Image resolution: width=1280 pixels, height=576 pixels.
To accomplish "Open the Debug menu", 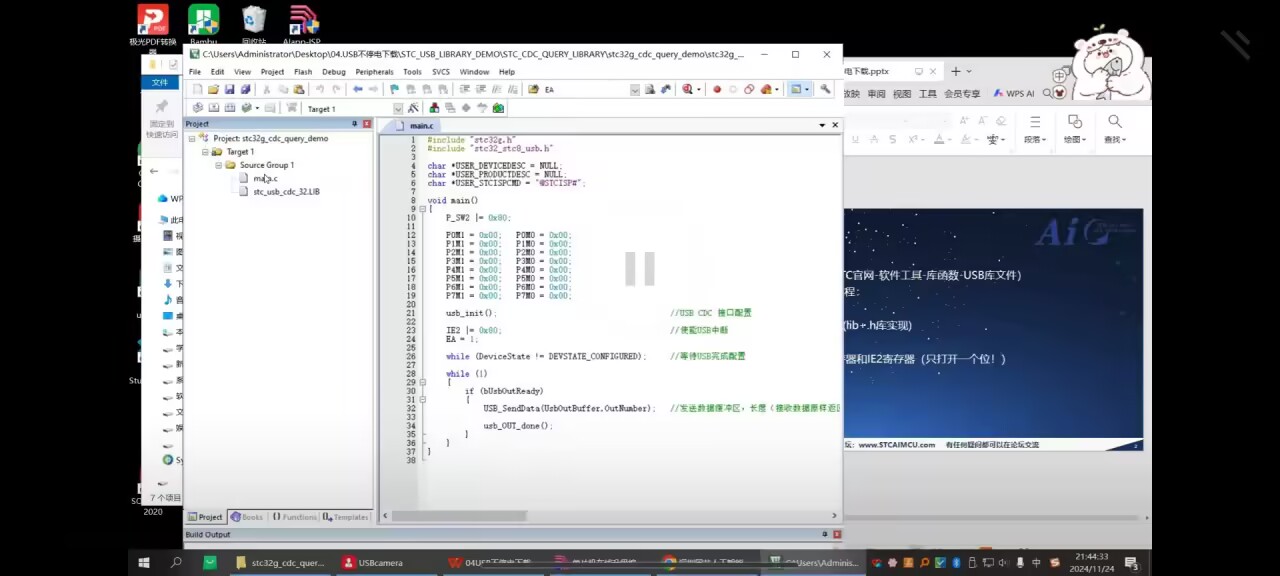I will point(334,72).
